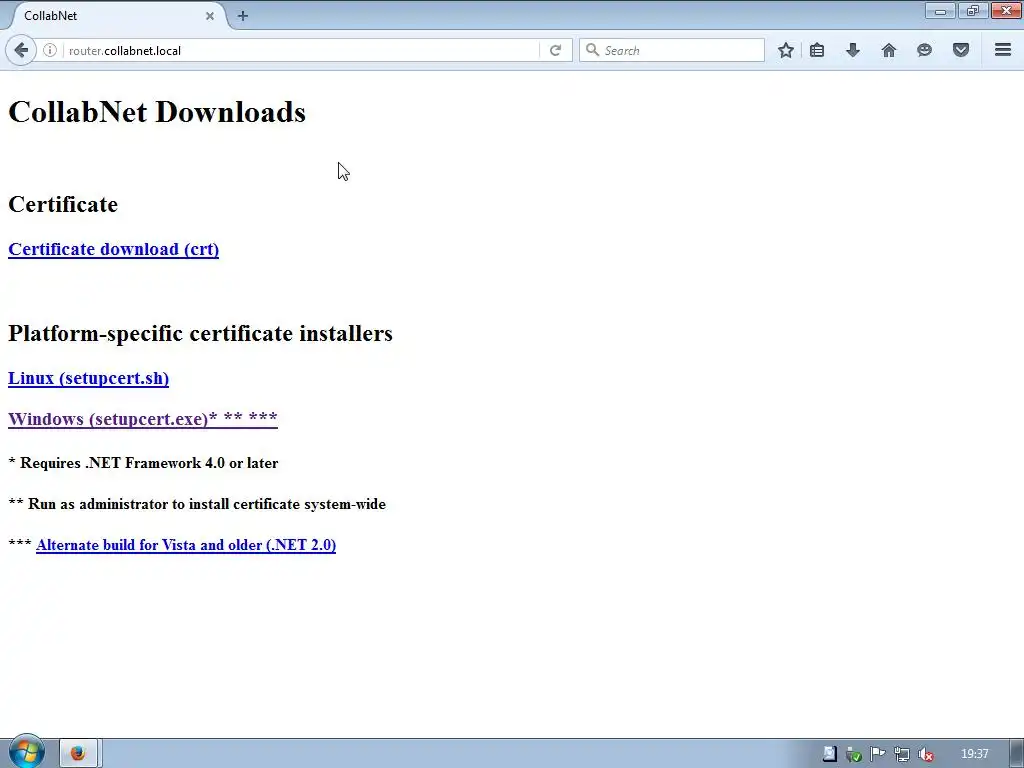Open a new tab with the plus button
The image size is (1024, 768).
(242, 16)
